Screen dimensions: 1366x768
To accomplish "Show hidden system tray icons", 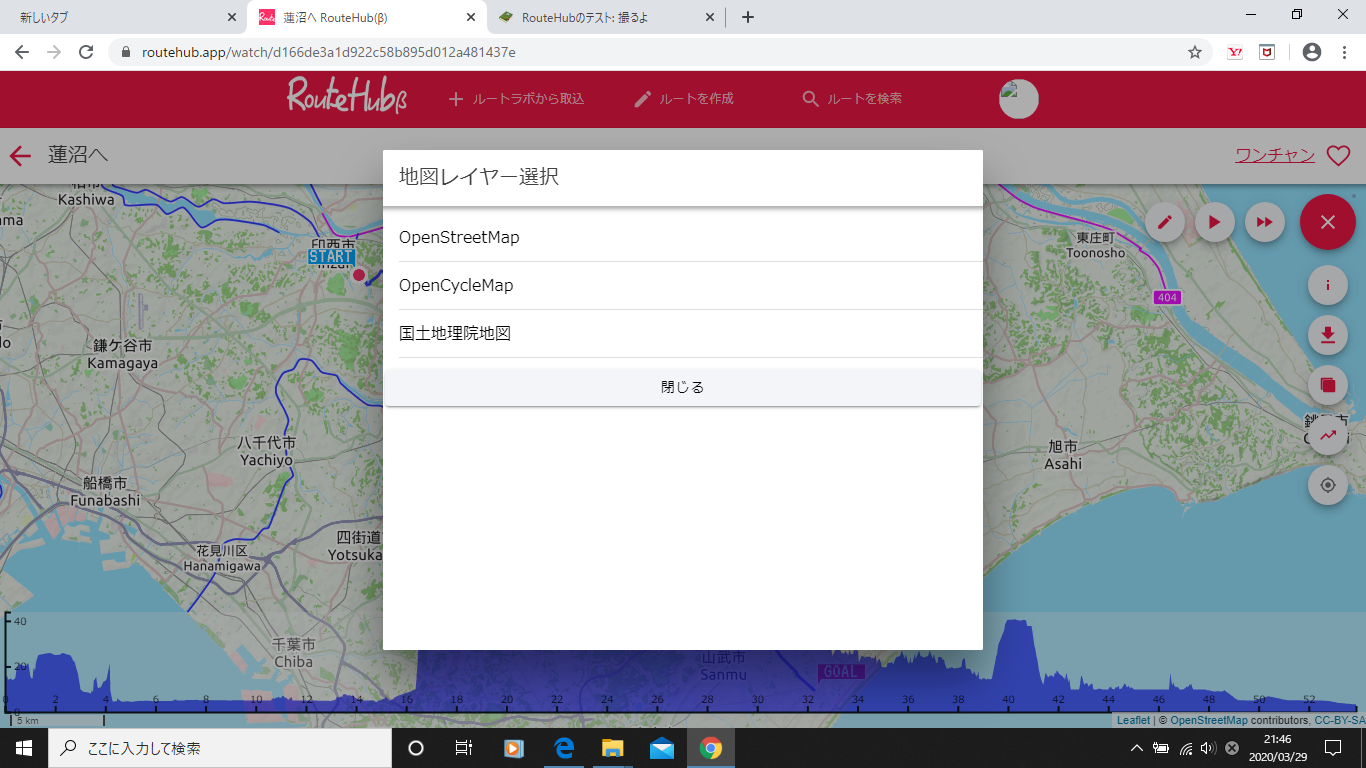I will [x=1136, y=748].
